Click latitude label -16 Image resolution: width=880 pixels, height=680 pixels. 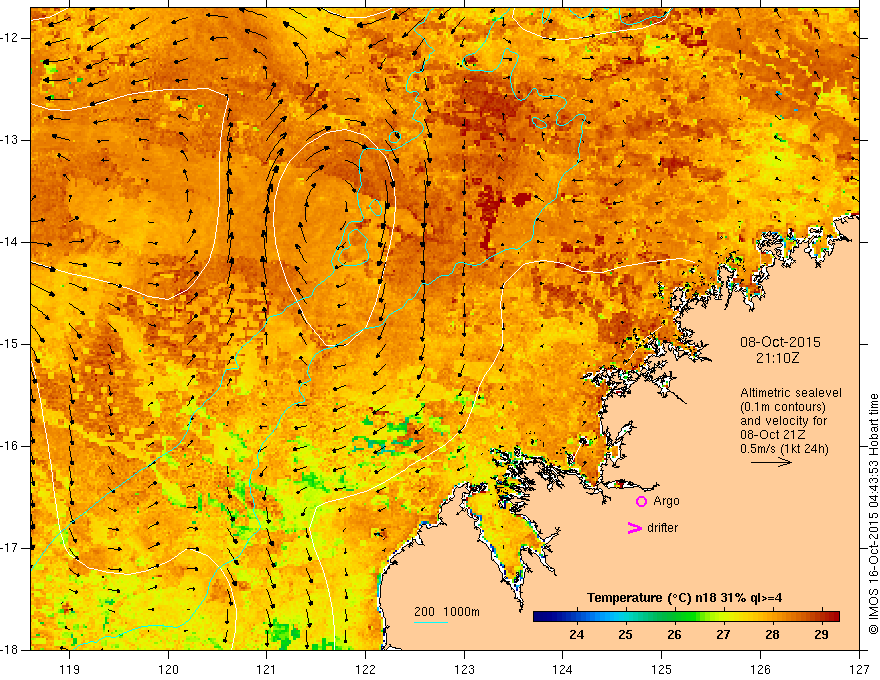11,446
